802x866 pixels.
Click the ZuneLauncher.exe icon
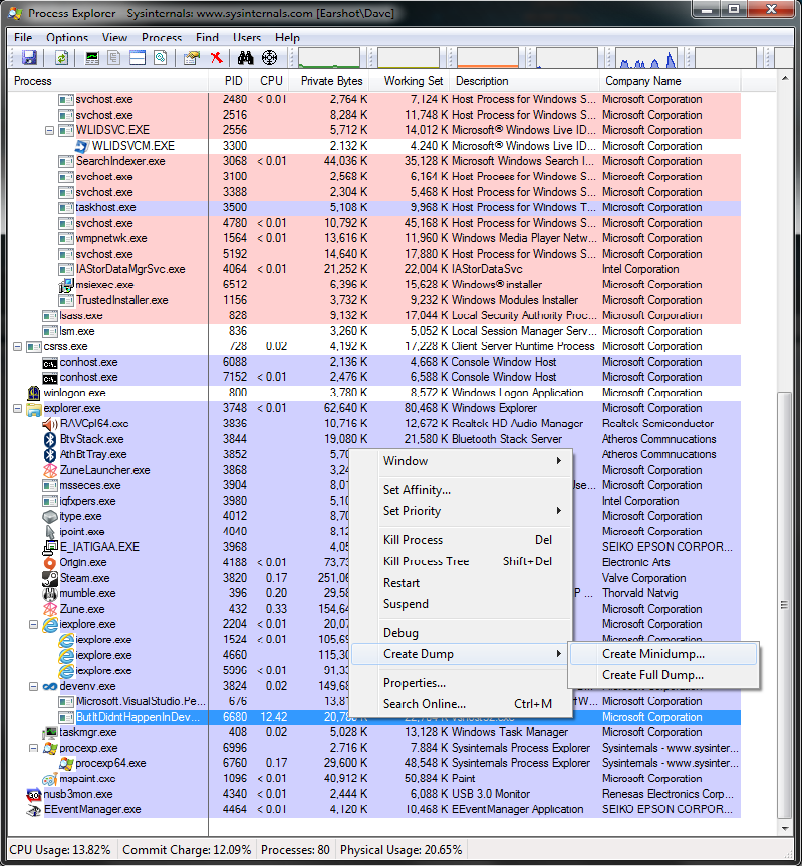pyautogui.click(x=50, y=470)
